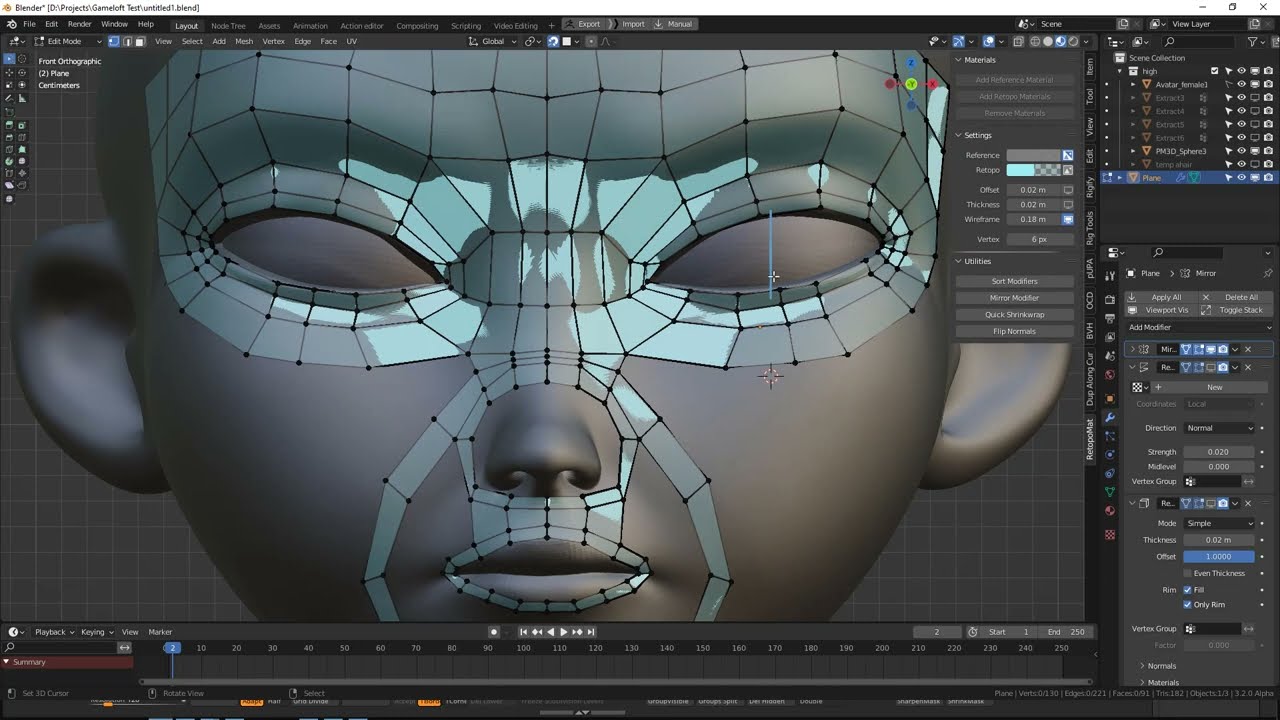The image size is (1280, 720).
Task: Click the Flip Normals button
Action: (x=1014, y=331)
